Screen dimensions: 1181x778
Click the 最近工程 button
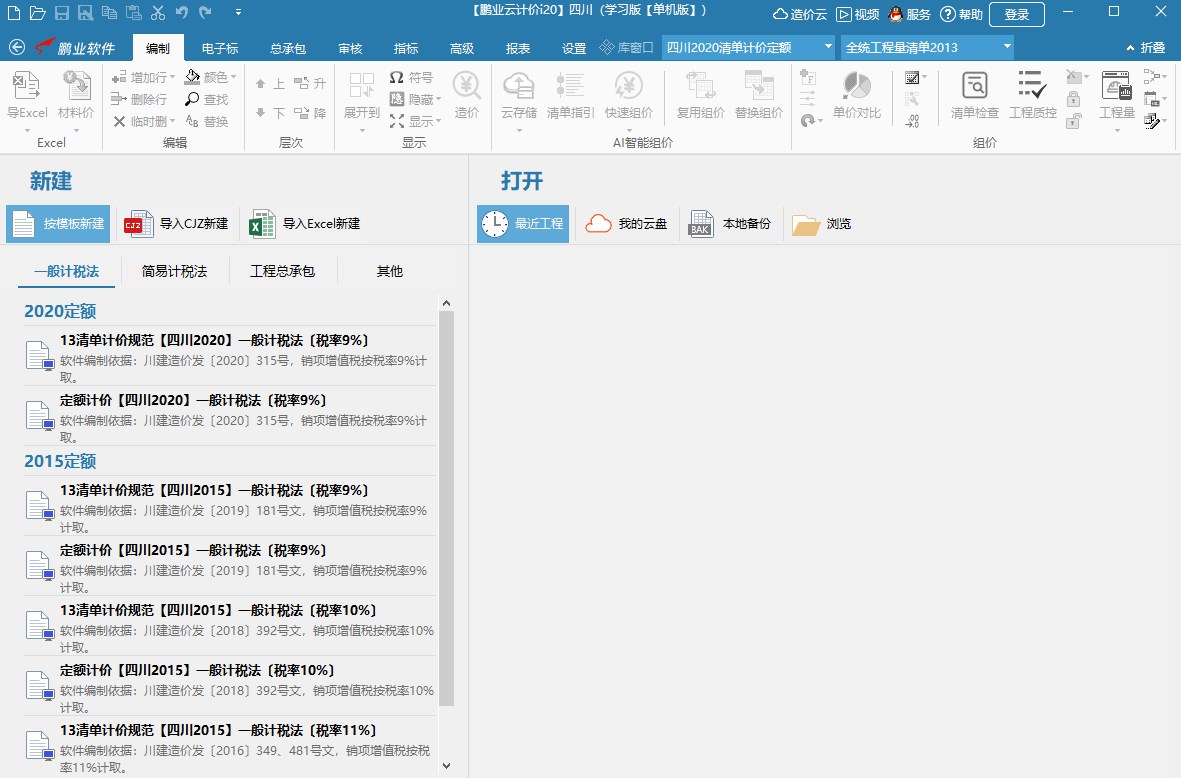[523, 224]
